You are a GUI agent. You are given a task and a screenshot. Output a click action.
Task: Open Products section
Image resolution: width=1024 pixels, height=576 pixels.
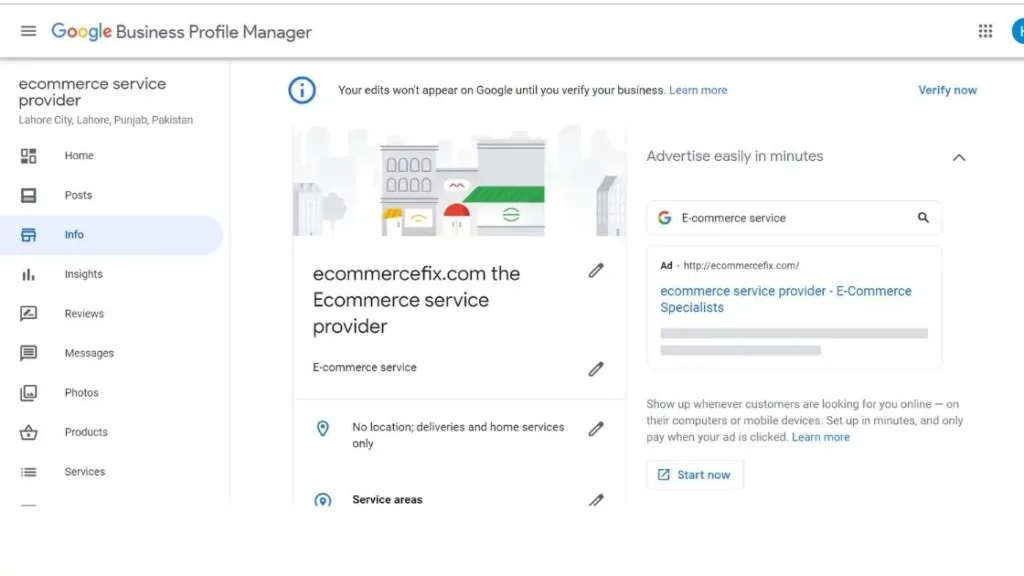(111, 432)
